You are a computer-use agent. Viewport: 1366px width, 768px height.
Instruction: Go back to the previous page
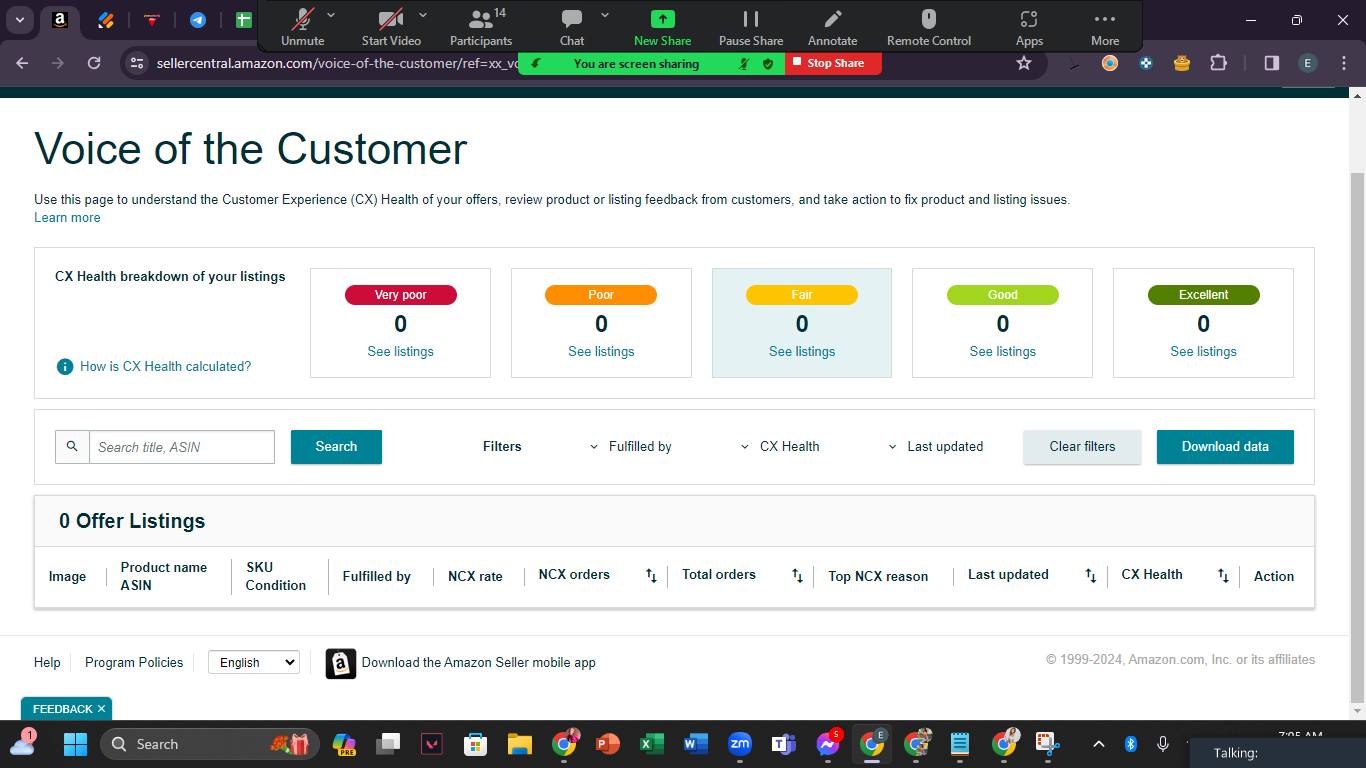tap(23, 63)
